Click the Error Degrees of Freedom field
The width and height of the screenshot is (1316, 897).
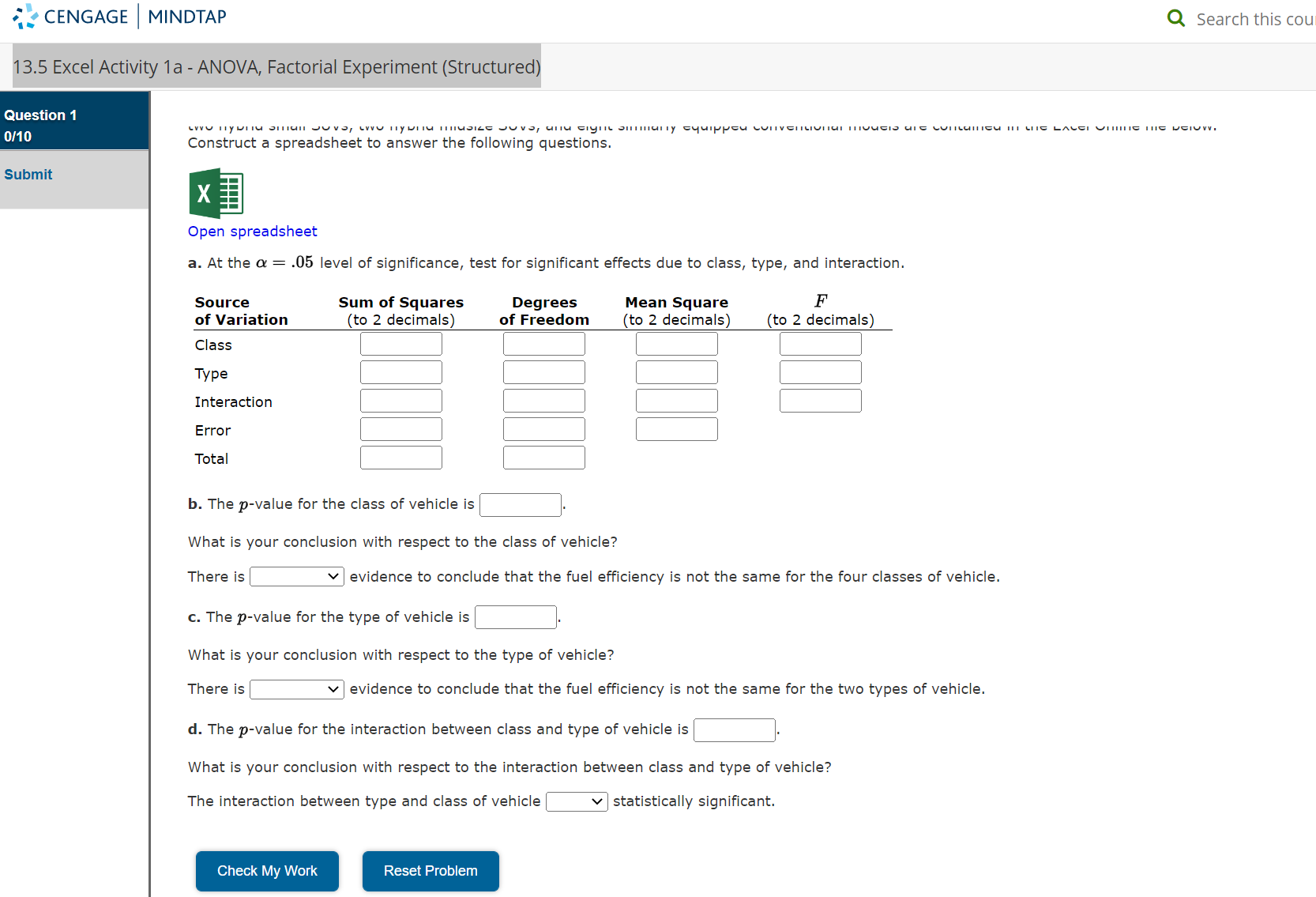[x=543, y=428]
